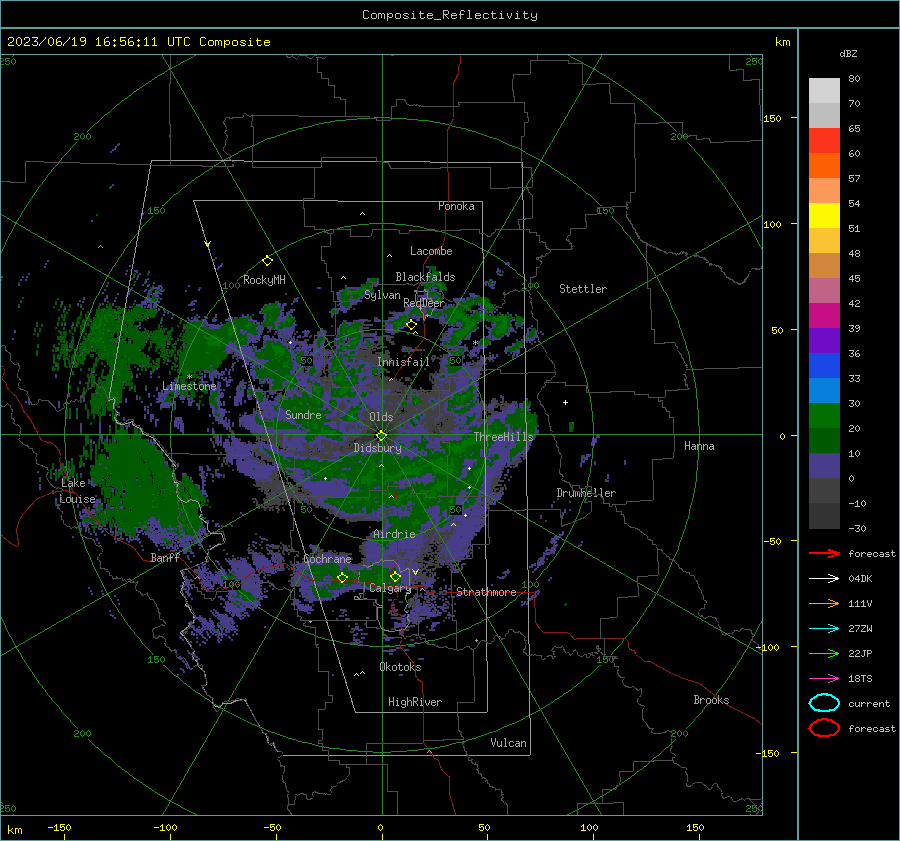Select the magenta 42 dBZ color swatch

[824, 316]
